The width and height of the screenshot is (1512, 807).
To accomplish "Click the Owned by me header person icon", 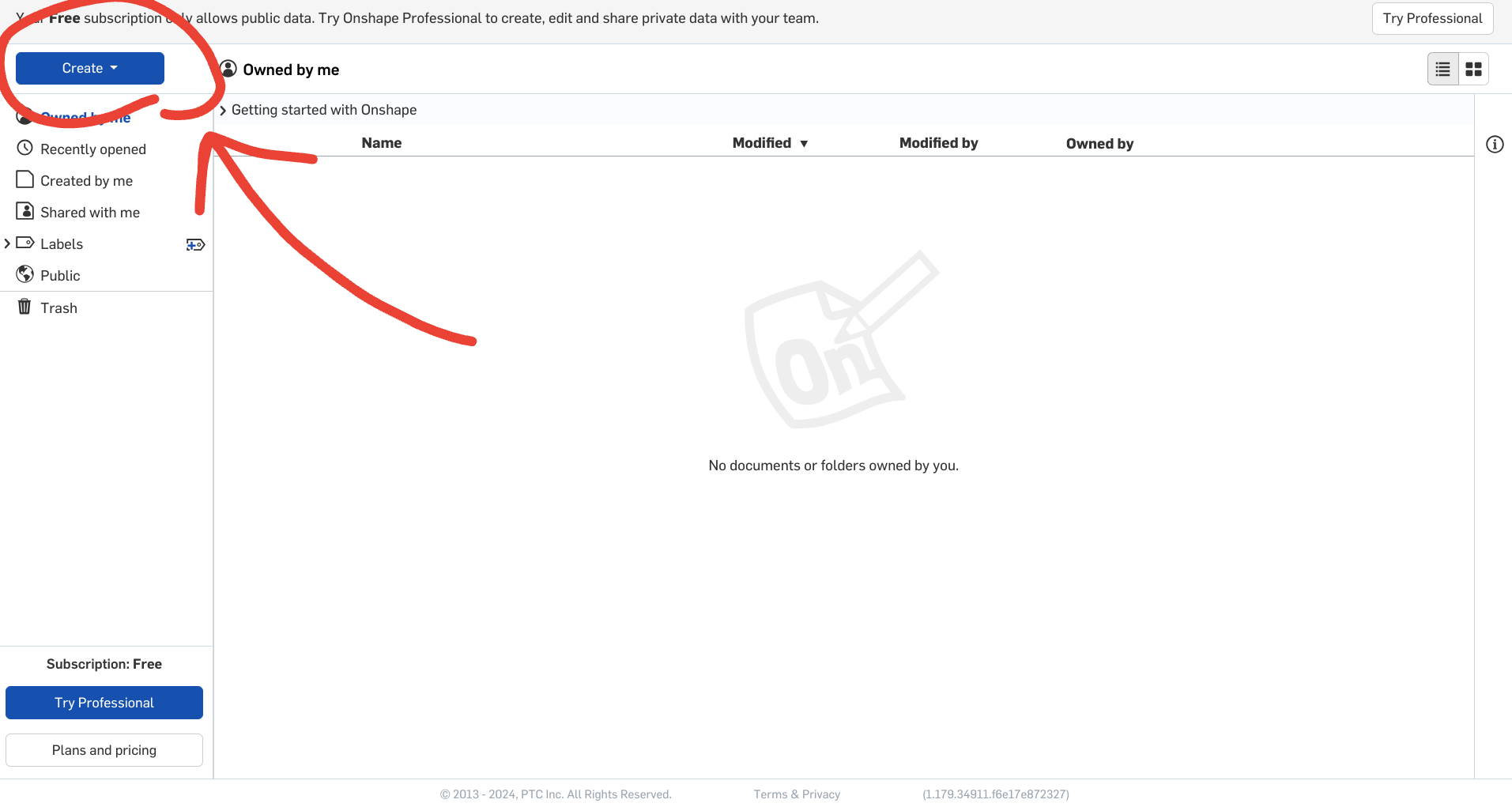I will point(228,69).
